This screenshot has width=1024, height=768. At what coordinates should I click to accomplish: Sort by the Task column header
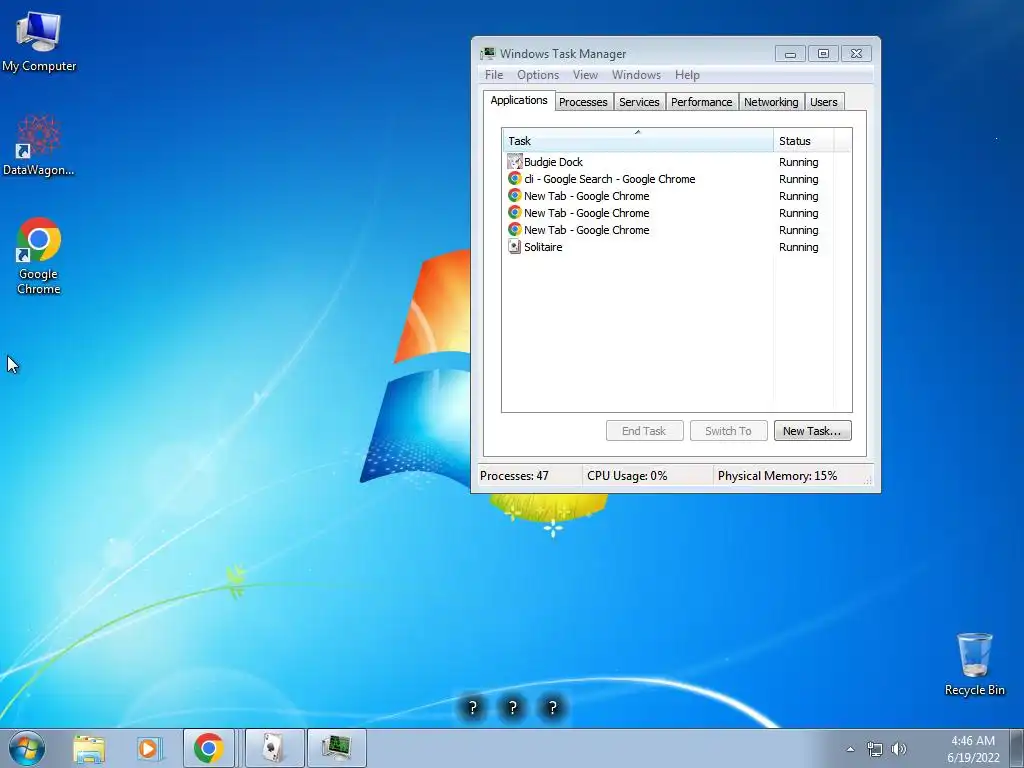tap(637, 140)
